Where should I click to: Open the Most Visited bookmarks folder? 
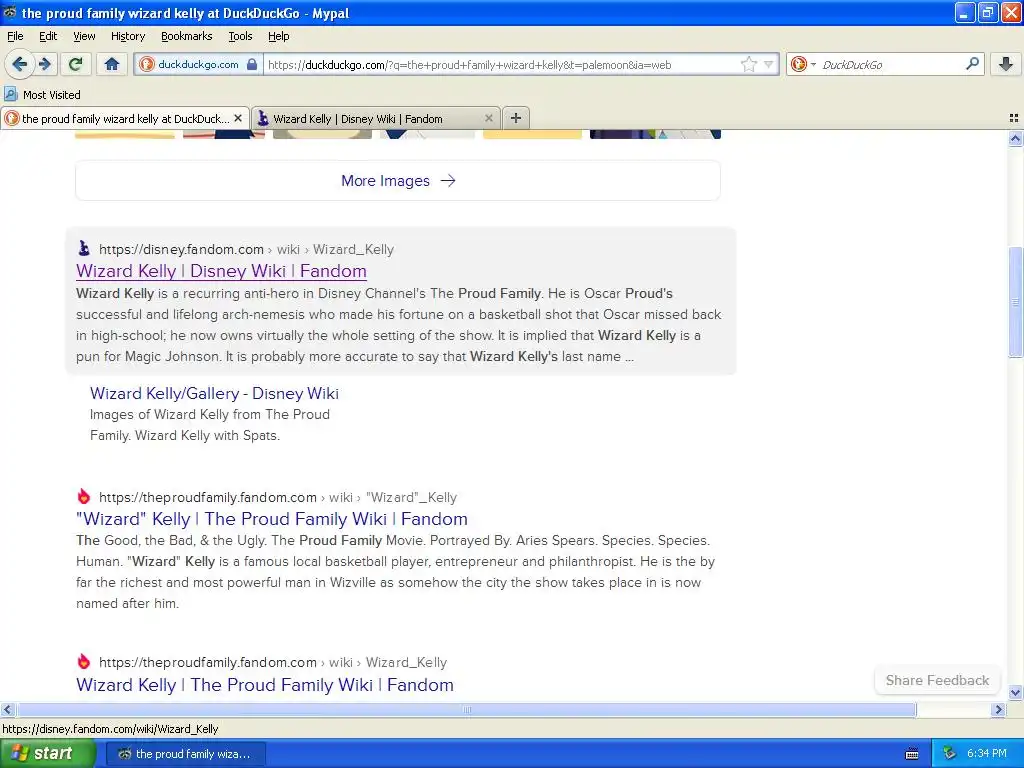pyautogui.click(x=42, y=95)
